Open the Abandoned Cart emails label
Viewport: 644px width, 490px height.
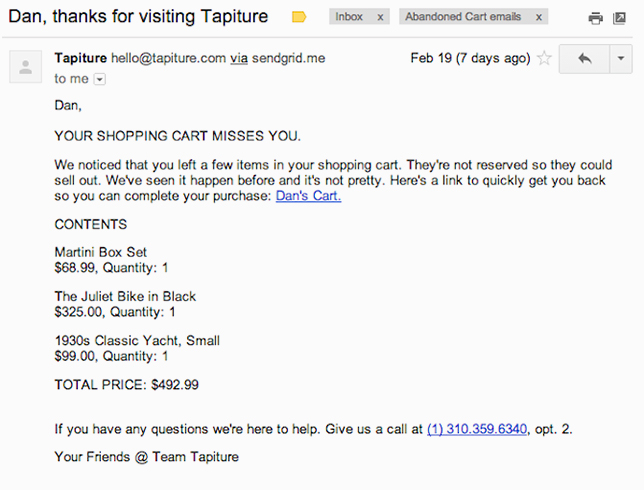(463, 17)
